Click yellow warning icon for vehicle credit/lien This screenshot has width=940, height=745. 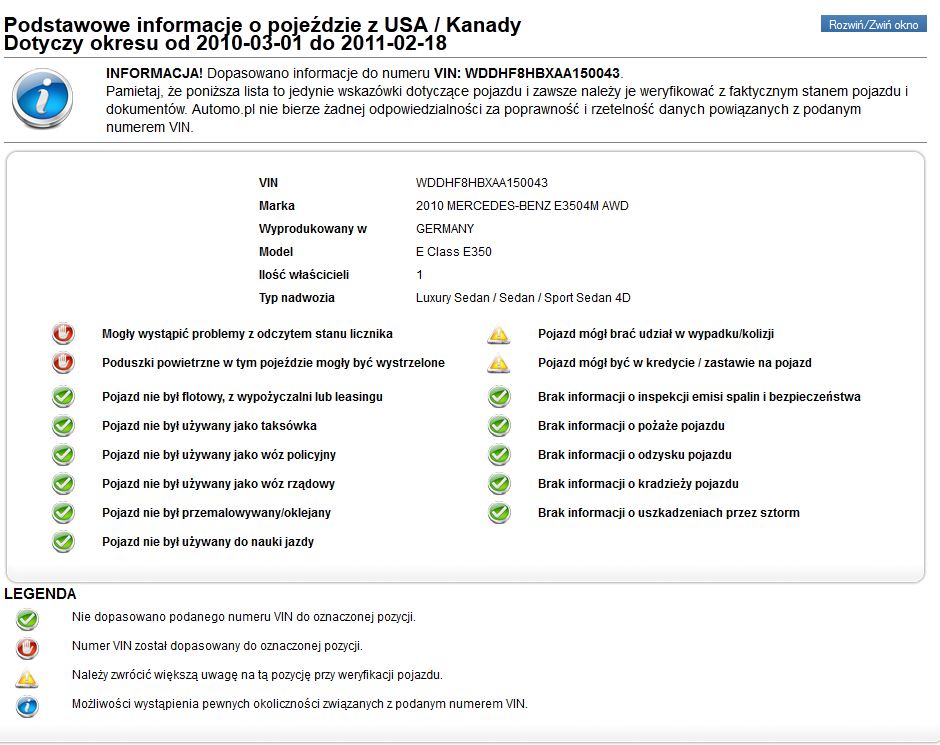pos(499,363)
